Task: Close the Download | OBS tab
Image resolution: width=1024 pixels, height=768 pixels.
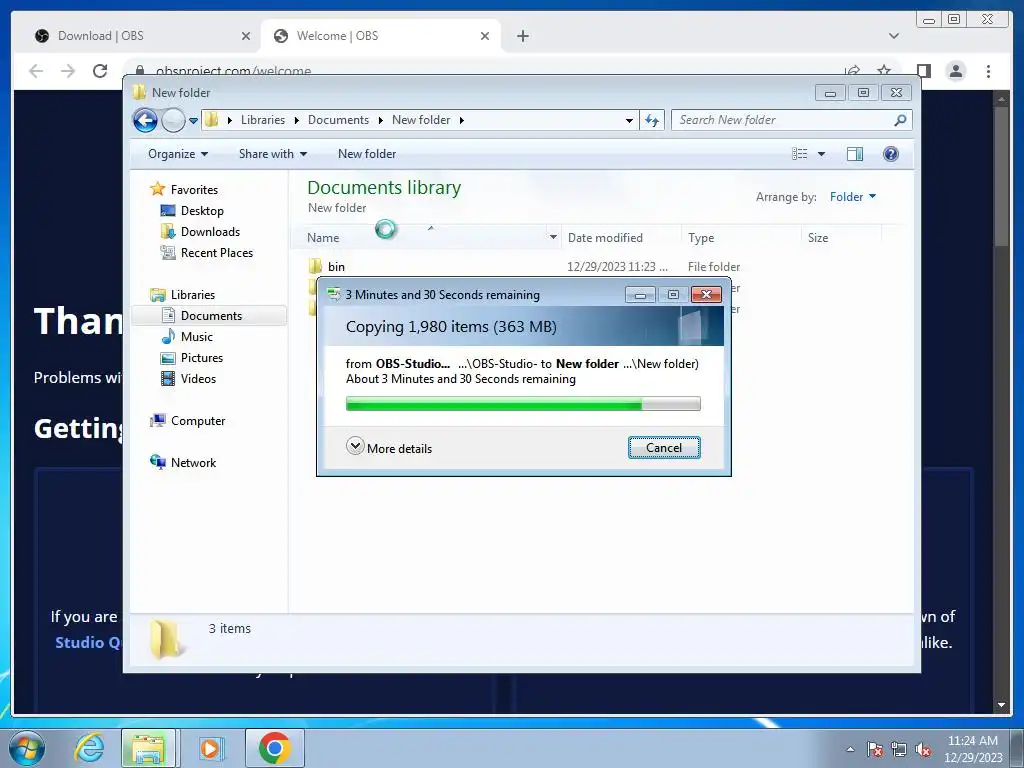Action: tap(246, 36)
